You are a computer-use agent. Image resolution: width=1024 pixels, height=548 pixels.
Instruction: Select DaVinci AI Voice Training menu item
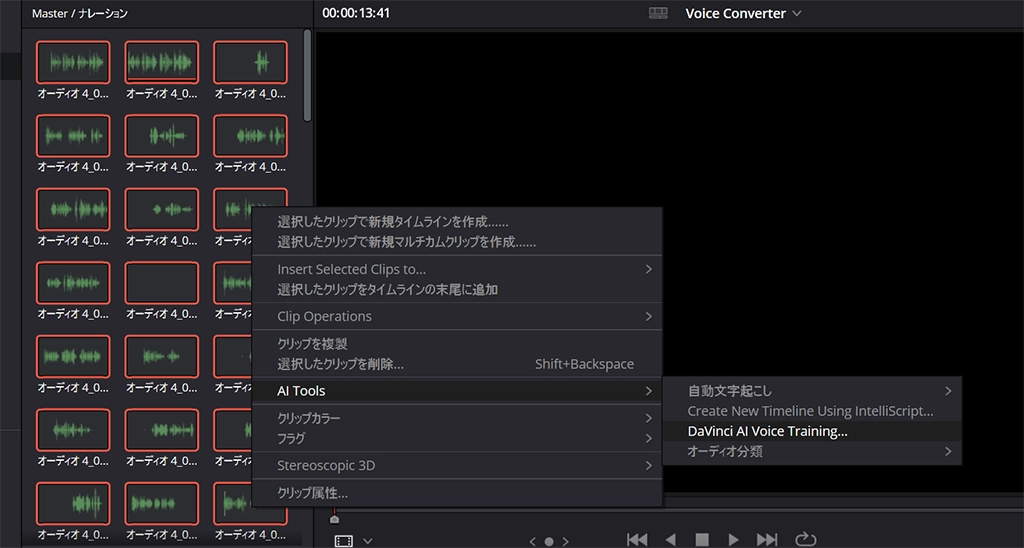pos(767,431)
